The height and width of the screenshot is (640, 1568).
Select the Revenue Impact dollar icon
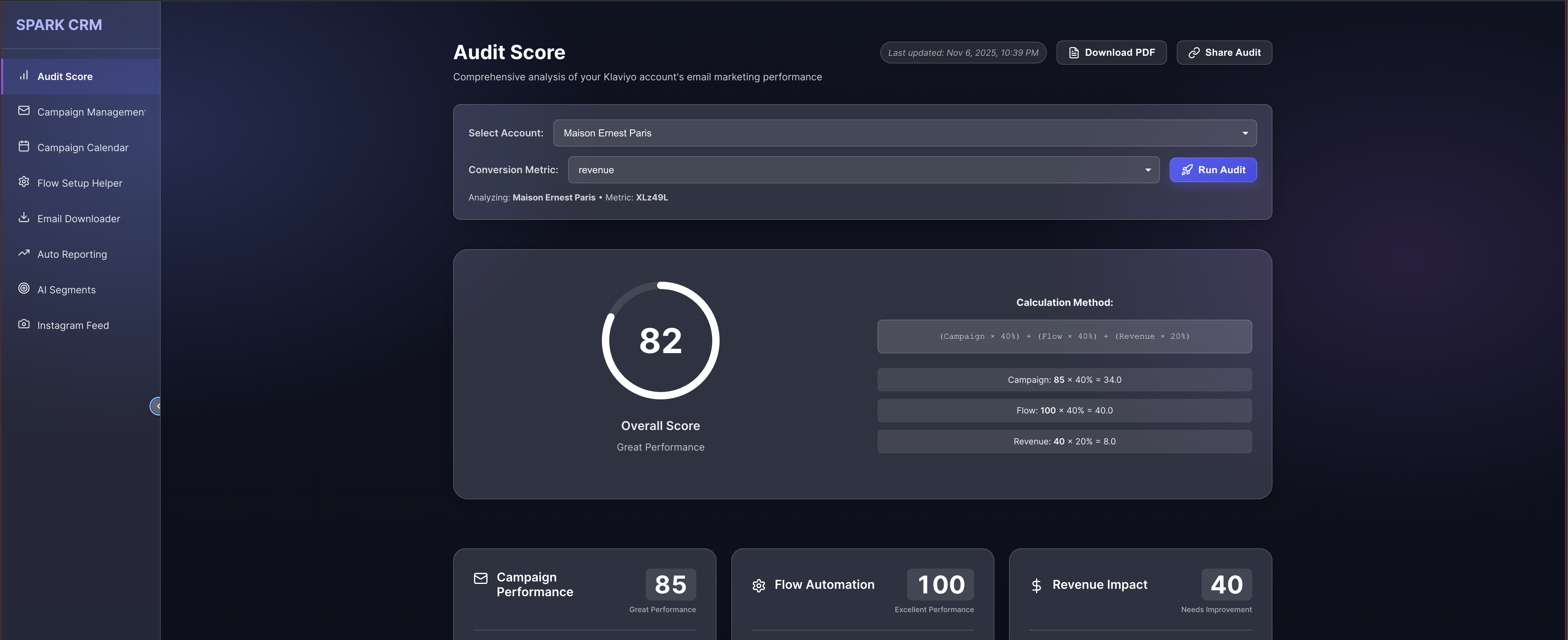[x=1036, y=585]
